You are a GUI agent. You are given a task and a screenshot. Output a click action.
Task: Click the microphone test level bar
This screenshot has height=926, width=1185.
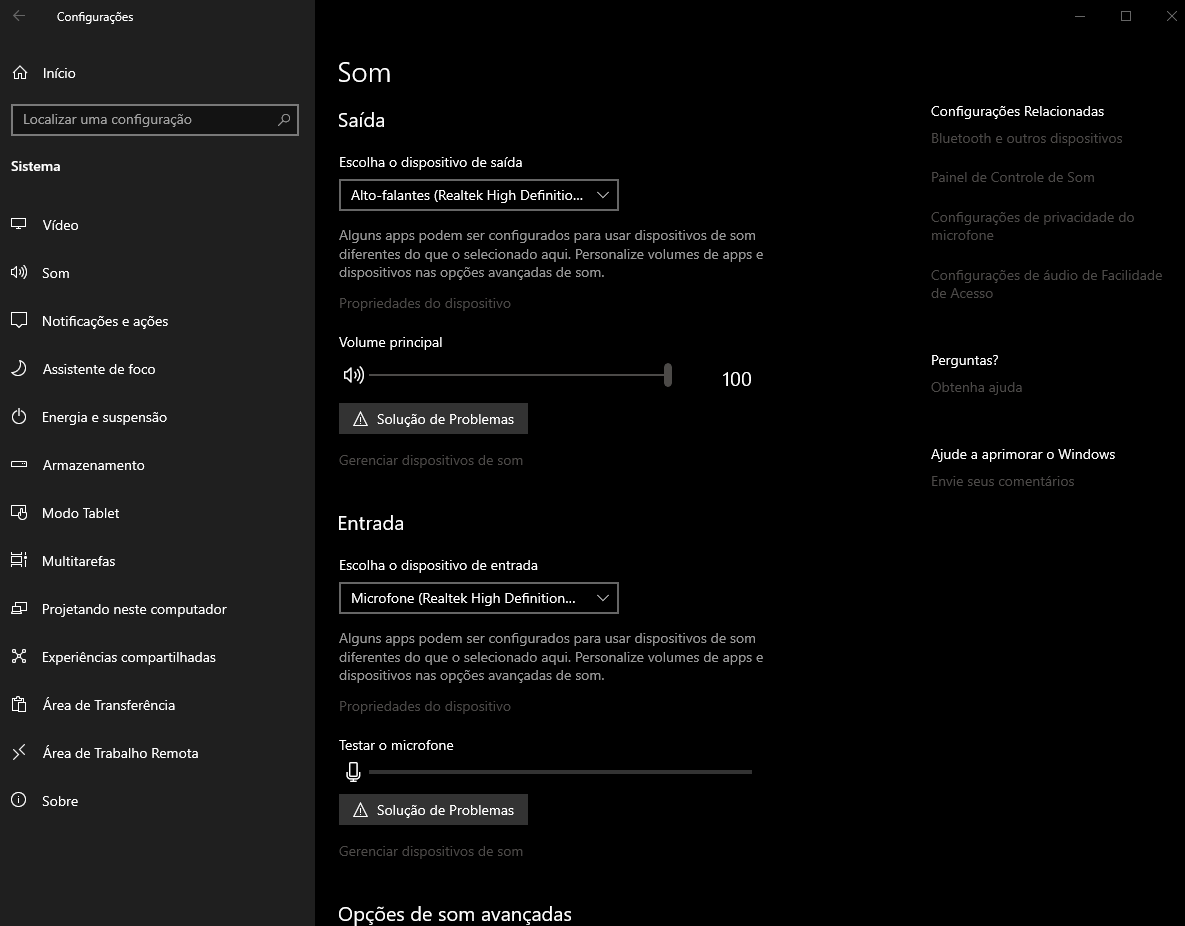click(x=560, y=772)
